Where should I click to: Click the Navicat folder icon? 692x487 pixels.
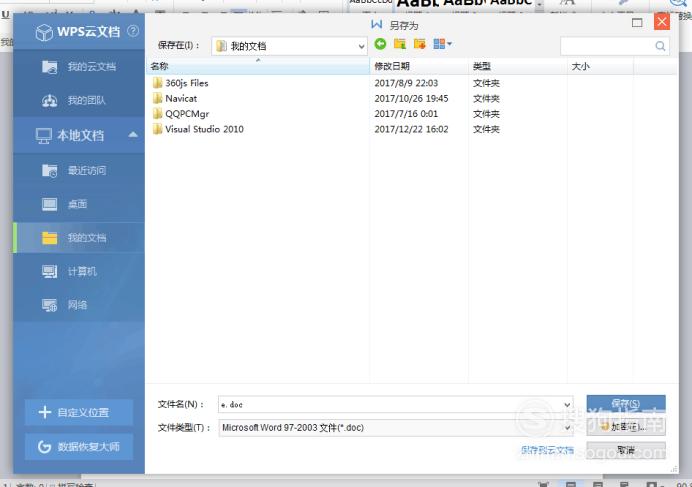[158, 98]
